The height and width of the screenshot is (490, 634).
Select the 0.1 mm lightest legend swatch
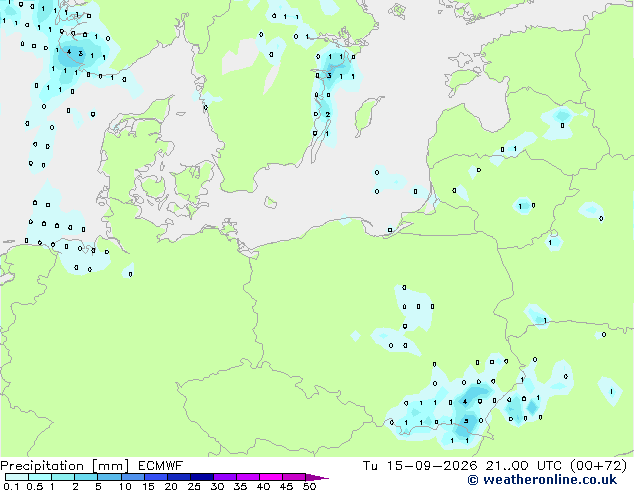coord(17,477)
